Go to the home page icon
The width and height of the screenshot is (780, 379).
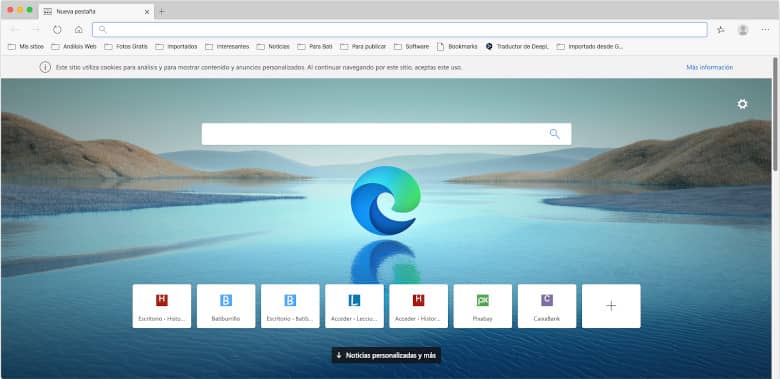click(x=79, y=30)
